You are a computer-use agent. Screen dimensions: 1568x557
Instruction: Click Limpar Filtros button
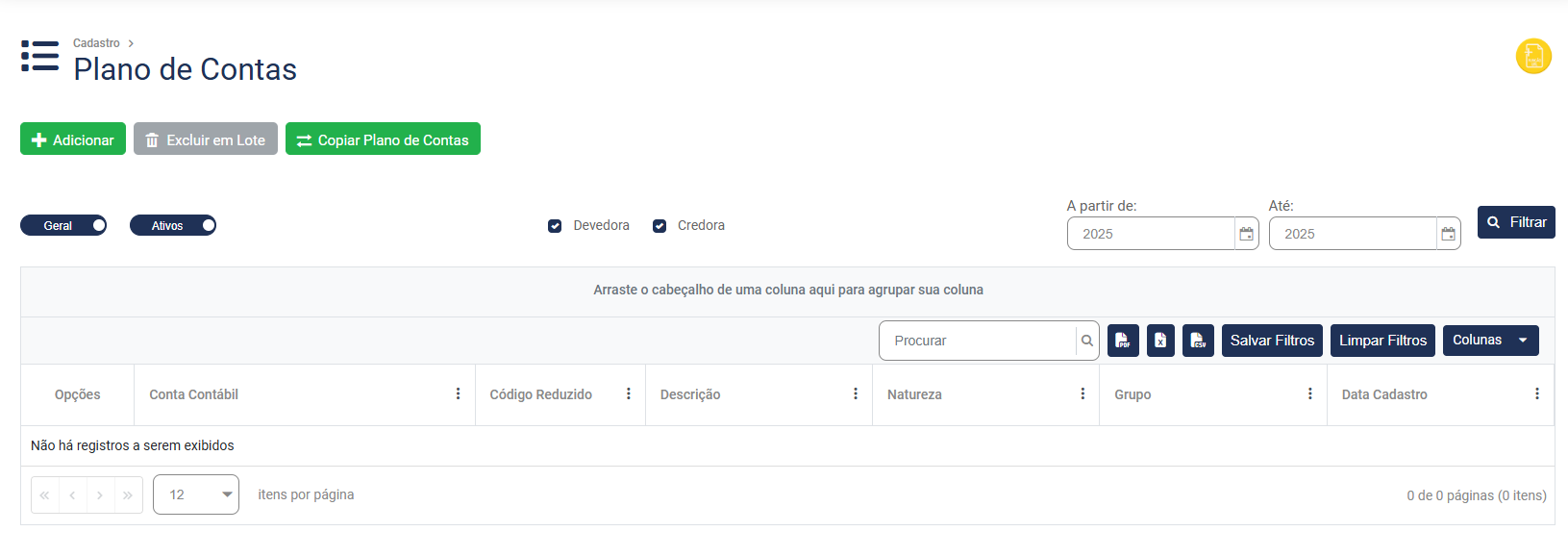[1382, 341]
